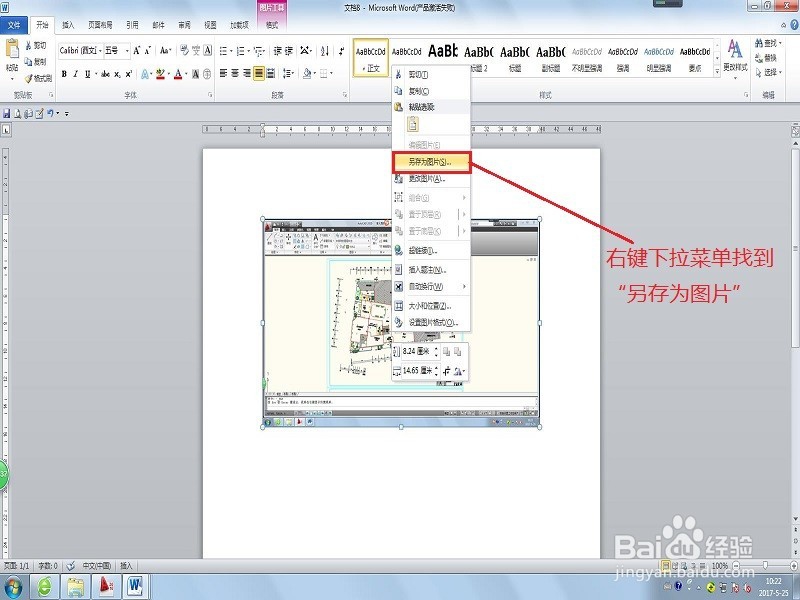
Task: Toggle strikethrough (abc) formatting
Action: pos(105,74)
